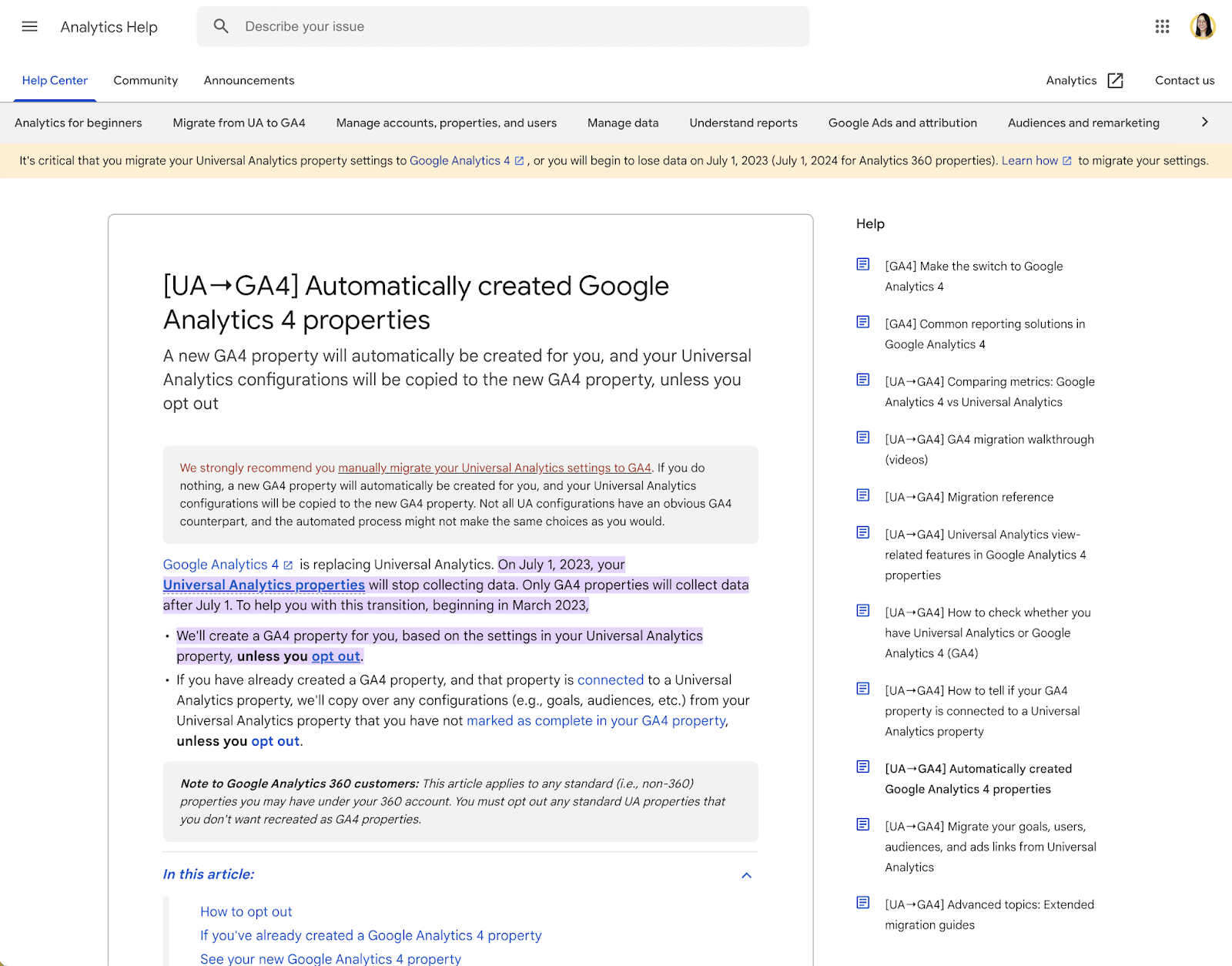
Task: Open the Migration reference article
Action: click(x=969, y=497)
